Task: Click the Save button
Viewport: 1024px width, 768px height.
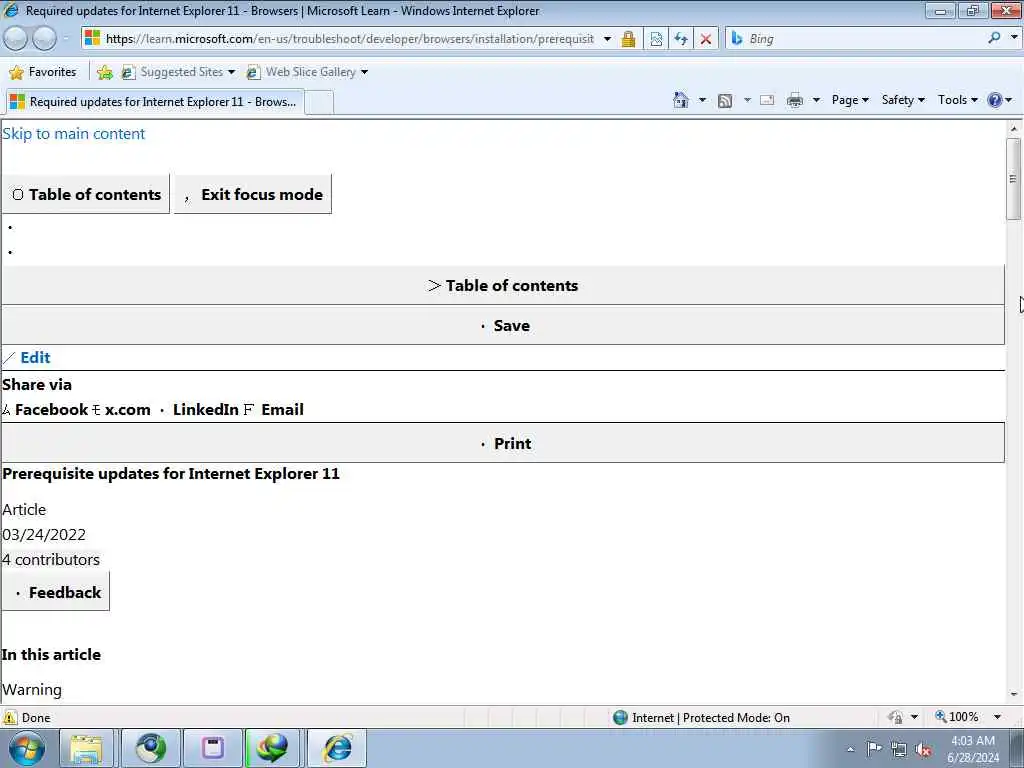Action: pos(503,325)
